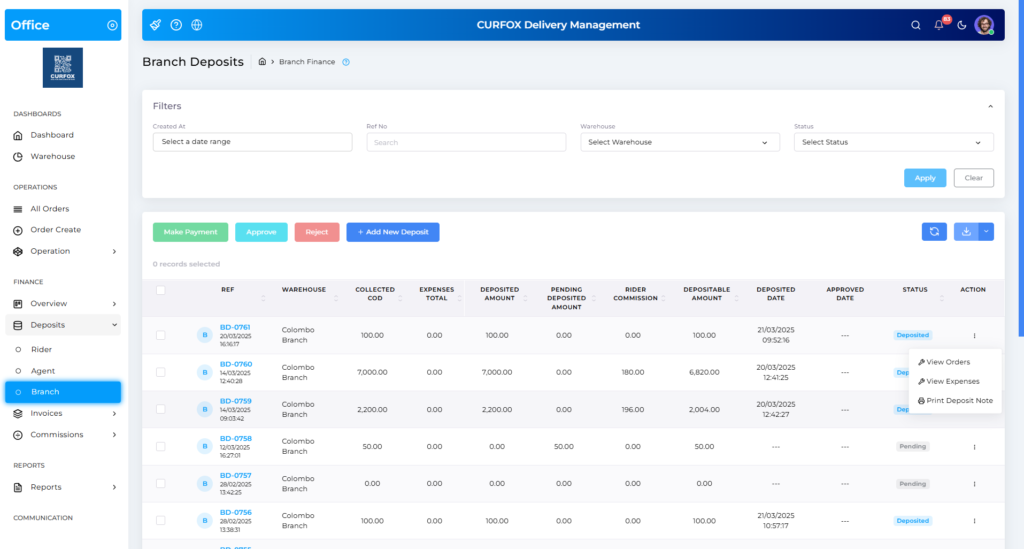Select the BD-0759 row checkbox
The image size is (1024, 549).
(161, 409)
